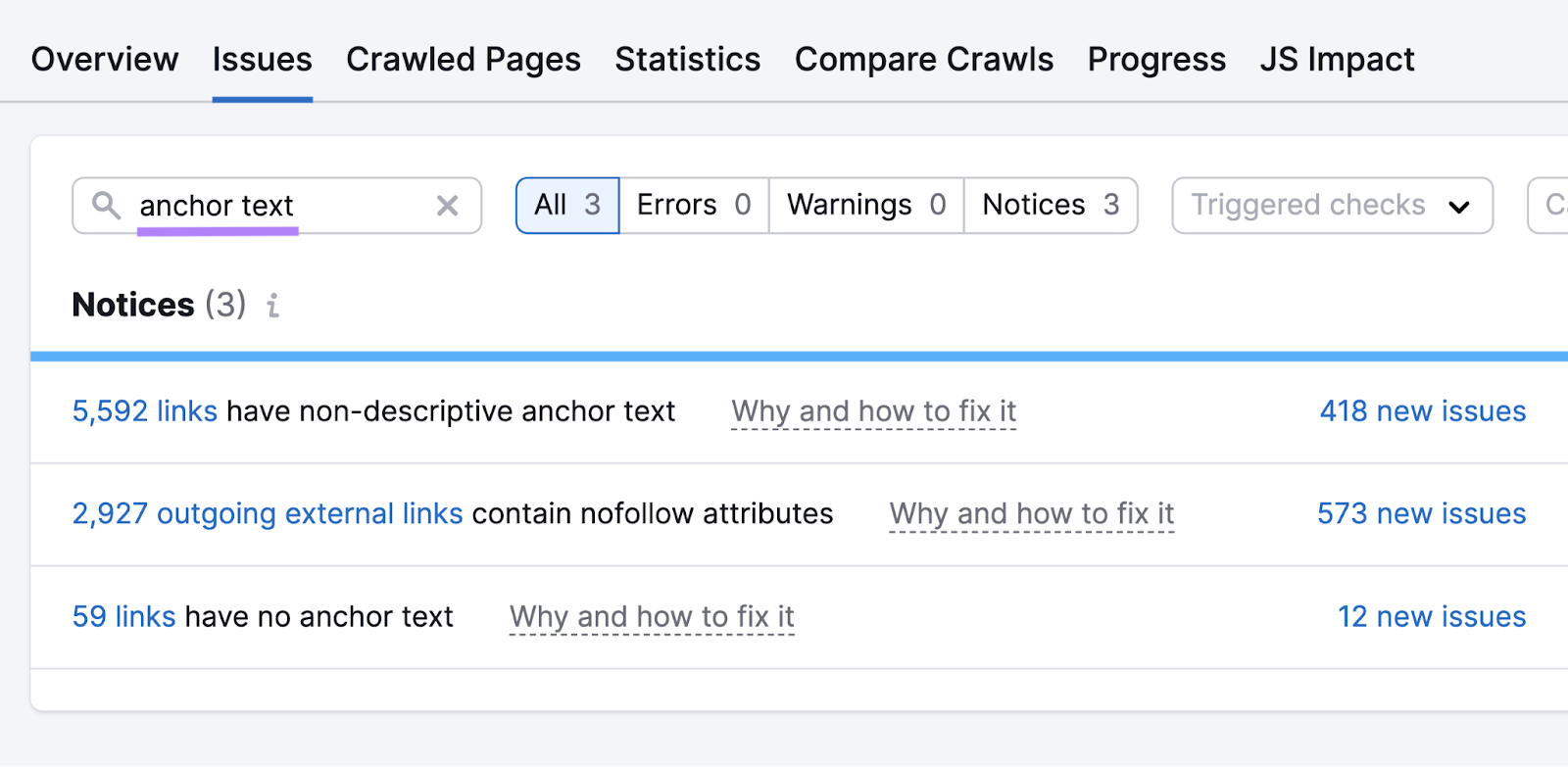View the 573 new issues
This screenshot has height=767, width=1568.
[1422, 514]
